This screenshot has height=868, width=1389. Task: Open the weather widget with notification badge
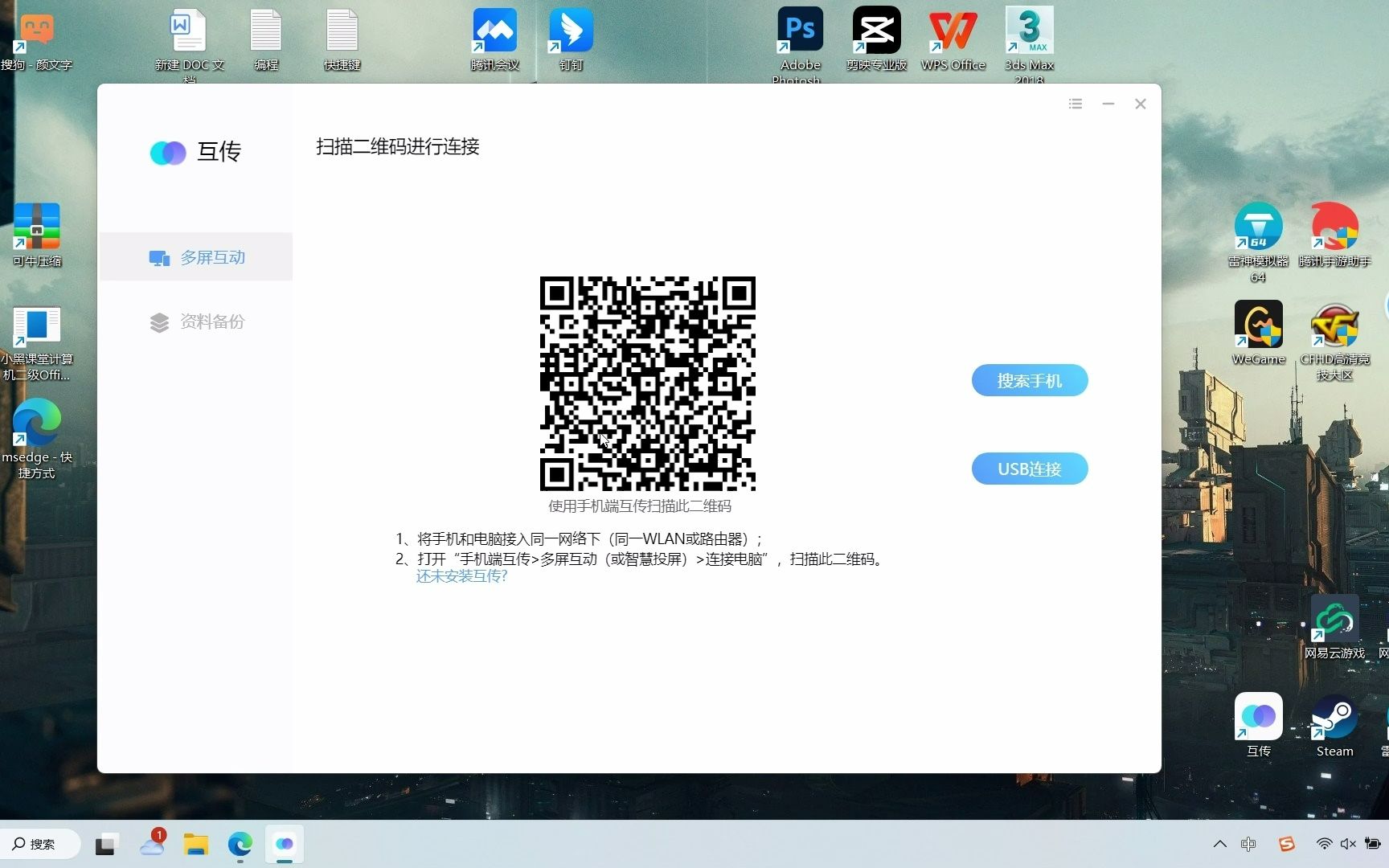[x=151, y=844]
